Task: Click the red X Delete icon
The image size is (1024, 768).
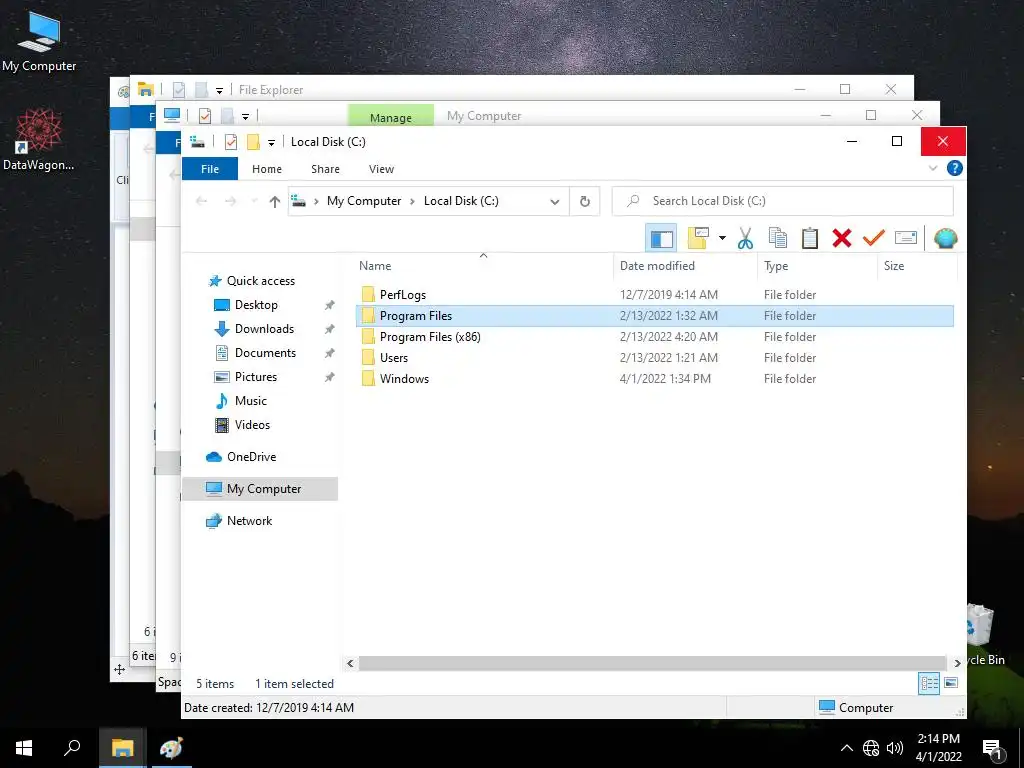Action: point(842,238)
